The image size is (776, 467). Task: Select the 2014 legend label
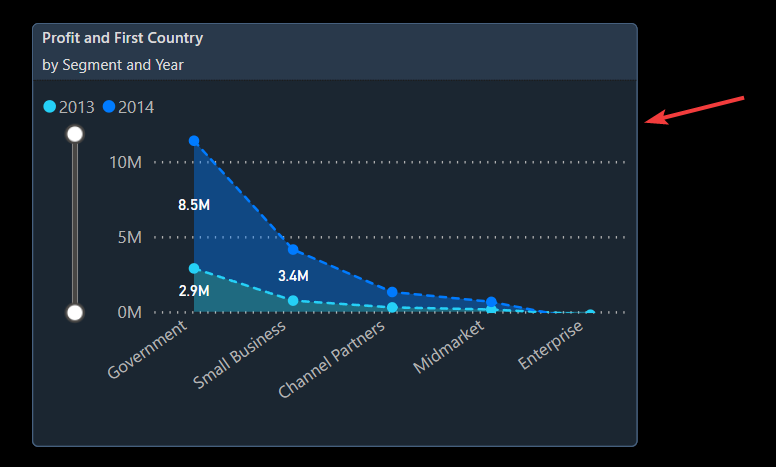(136, 107)
